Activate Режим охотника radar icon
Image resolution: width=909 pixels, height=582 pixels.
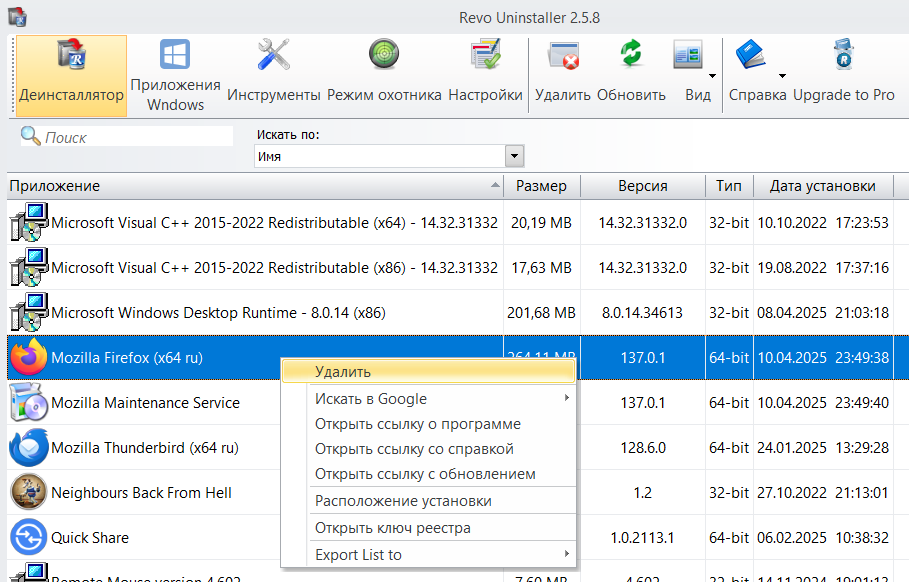click(x=384, y=54)
